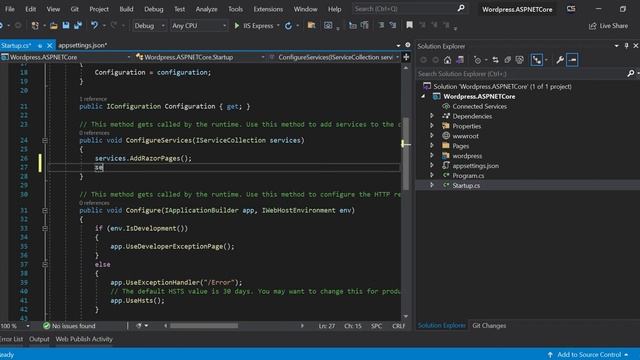Viewport: 640px width, 360px height.
Task: Click the Home icon in Solution Explorer
Action: pyautogui.click(x=447, y=60)
